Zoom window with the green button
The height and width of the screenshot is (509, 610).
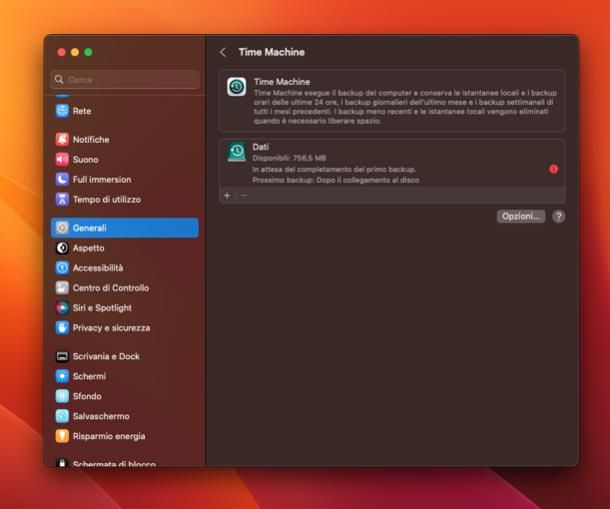point(88,52)
